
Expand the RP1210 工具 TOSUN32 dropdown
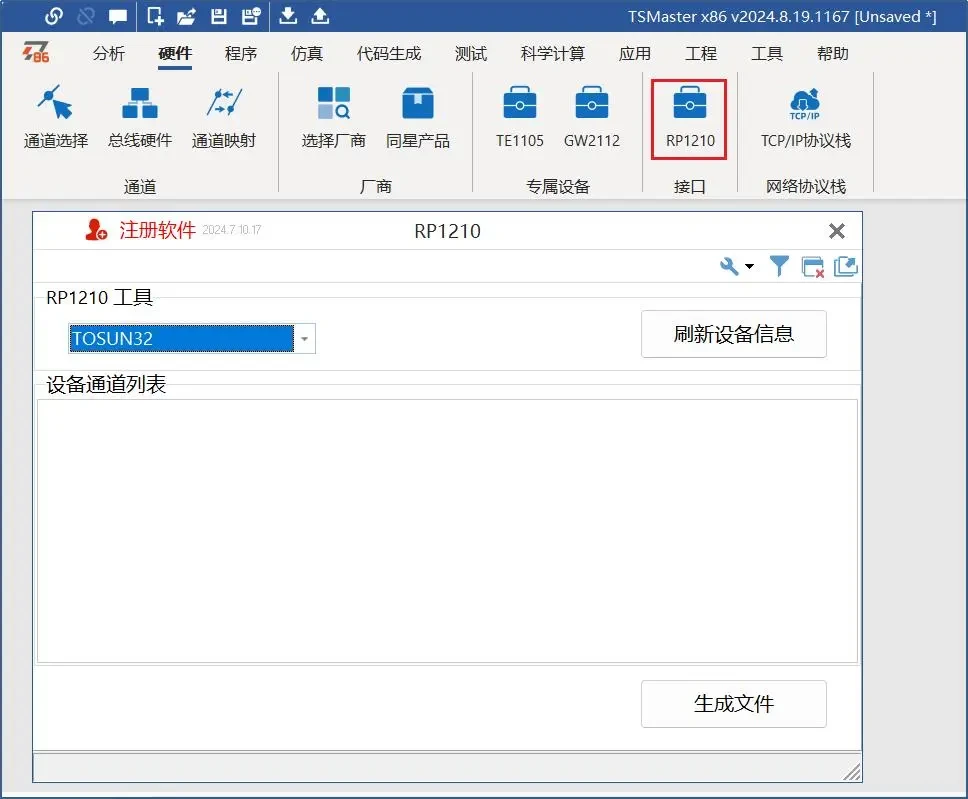(305, 339)
